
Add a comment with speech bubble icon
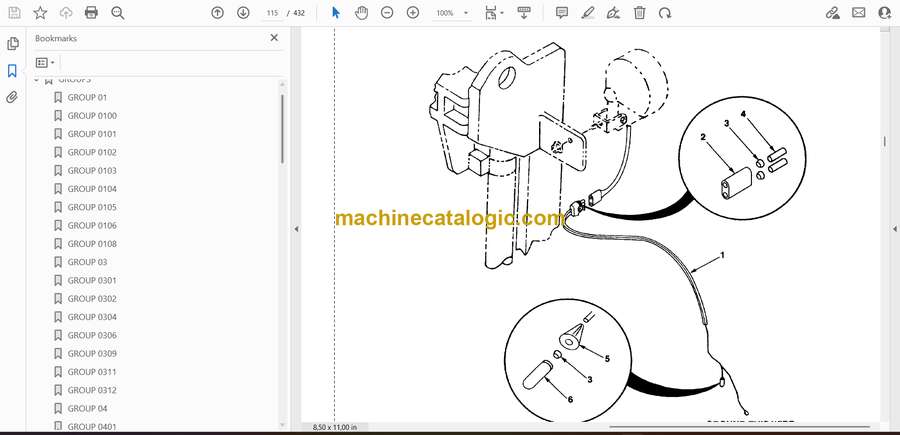point(562,13)
